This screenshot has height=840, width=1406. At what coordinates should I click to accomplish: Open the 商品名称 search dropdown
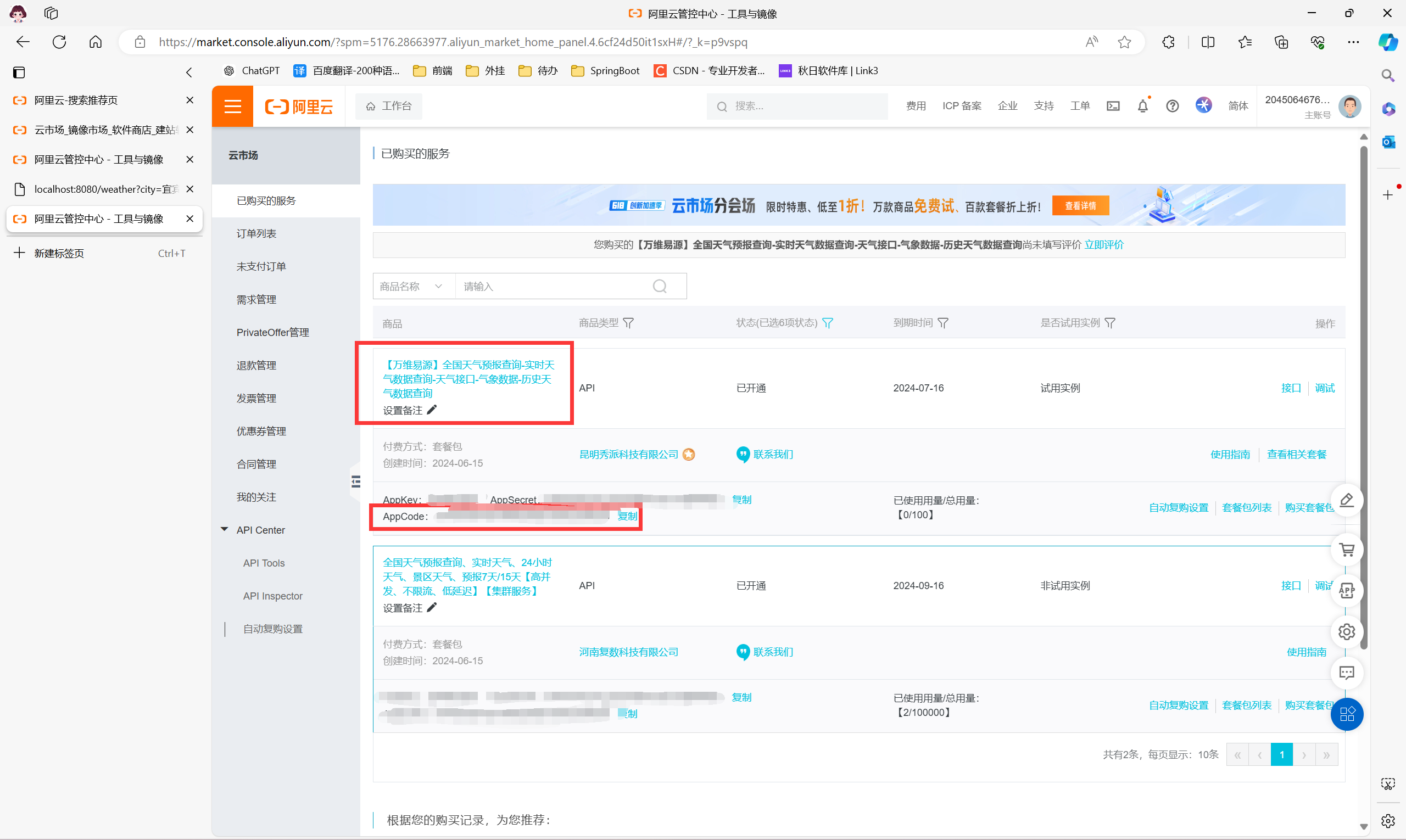[x=413, y=287]
